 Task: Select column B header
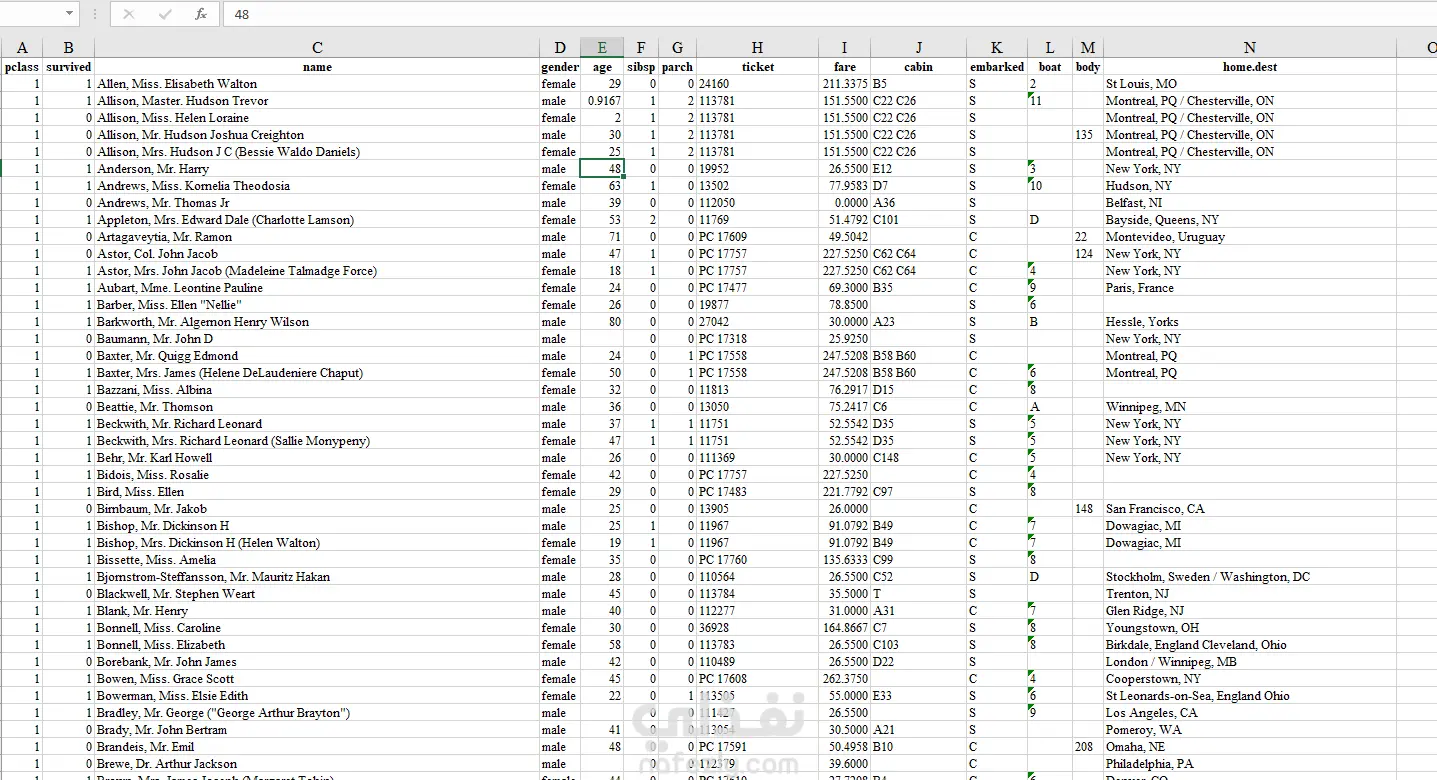[x=68, y=47]
